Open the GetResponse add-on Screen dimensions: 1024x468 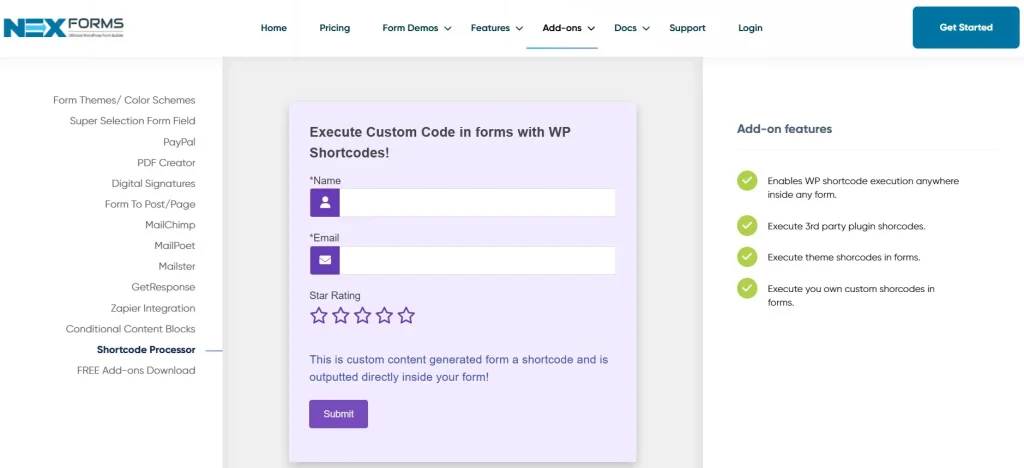point(163,287)
